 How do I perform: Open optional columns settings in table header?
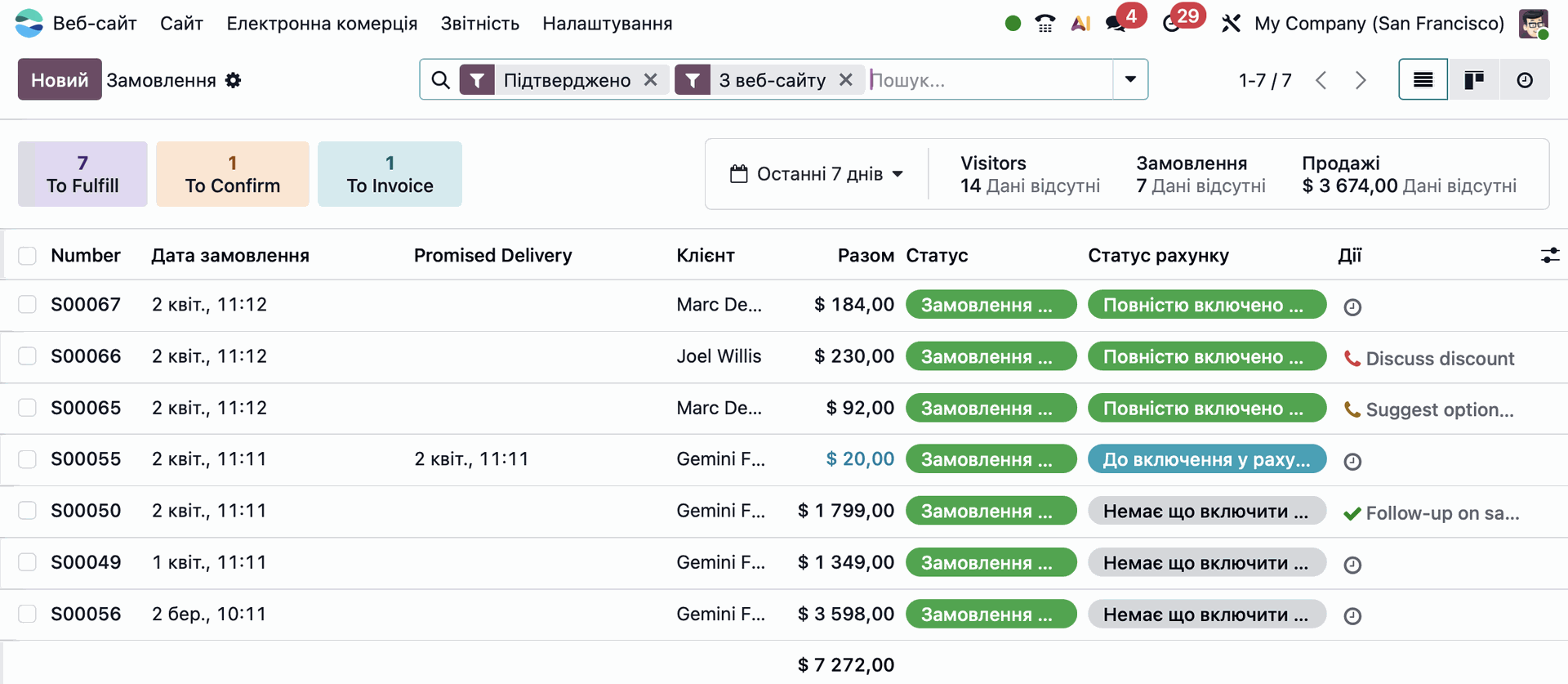coord(1549,256)
